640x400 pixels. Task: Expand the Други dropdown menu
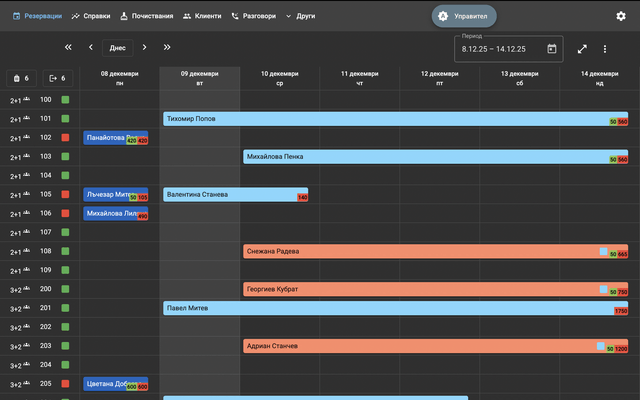click(x=300, y=16)
